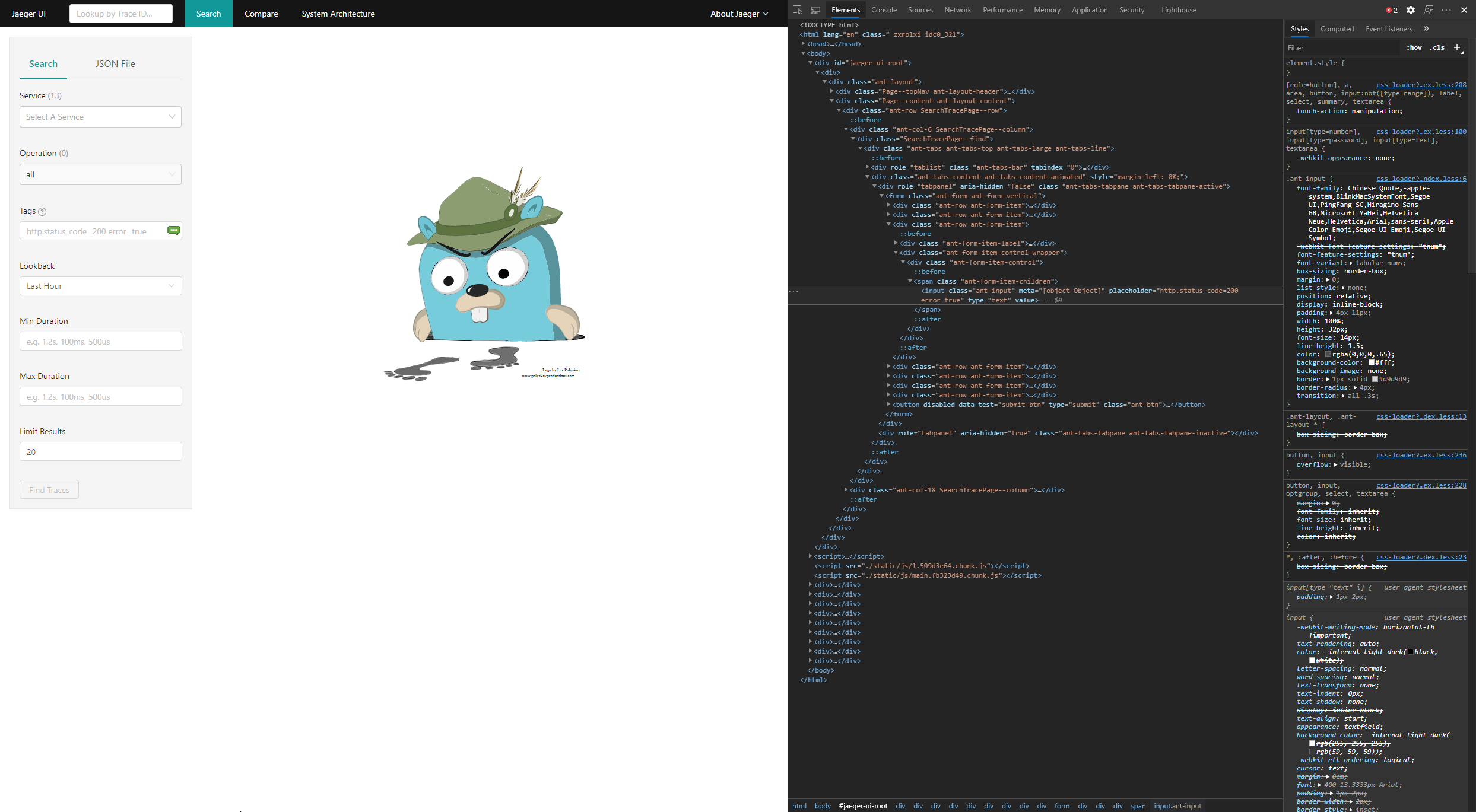Click the Search item in top navigation
Image resolution: width=1476 pixels, height=812 pixels.
pos(208,14)
